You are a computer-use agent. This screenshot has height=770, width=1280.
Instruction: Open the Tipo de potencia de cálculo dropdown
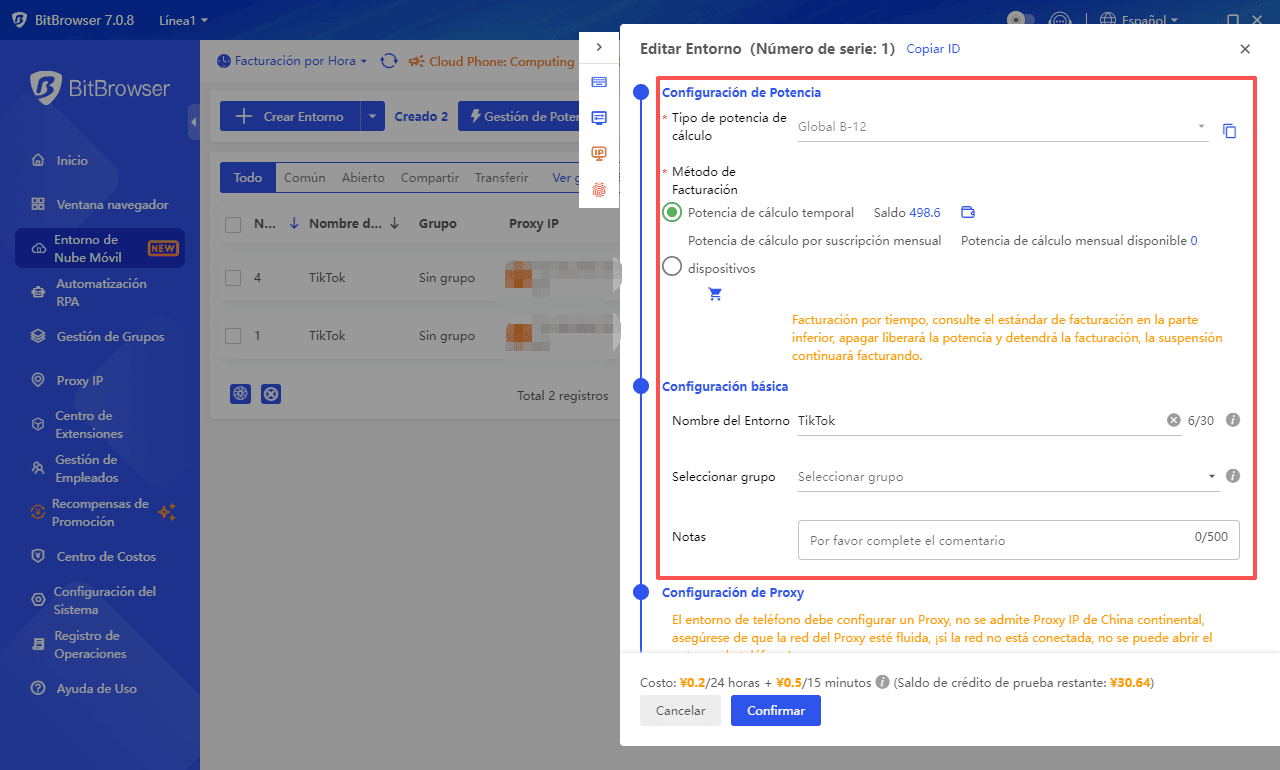click(x=1003, y=127)
